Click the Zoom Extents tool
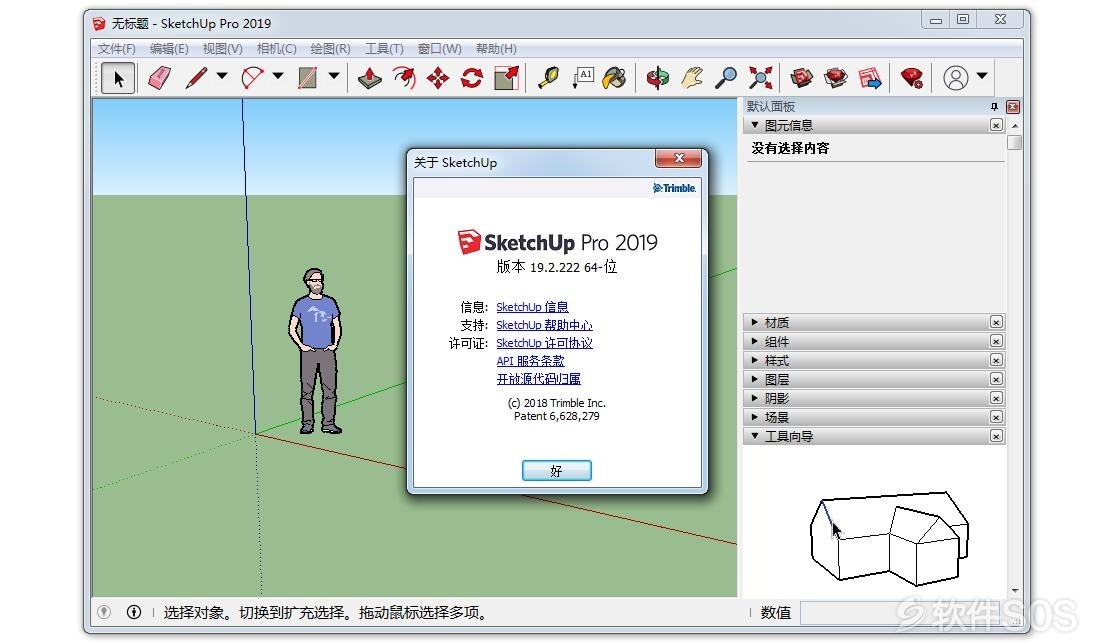 760,77
